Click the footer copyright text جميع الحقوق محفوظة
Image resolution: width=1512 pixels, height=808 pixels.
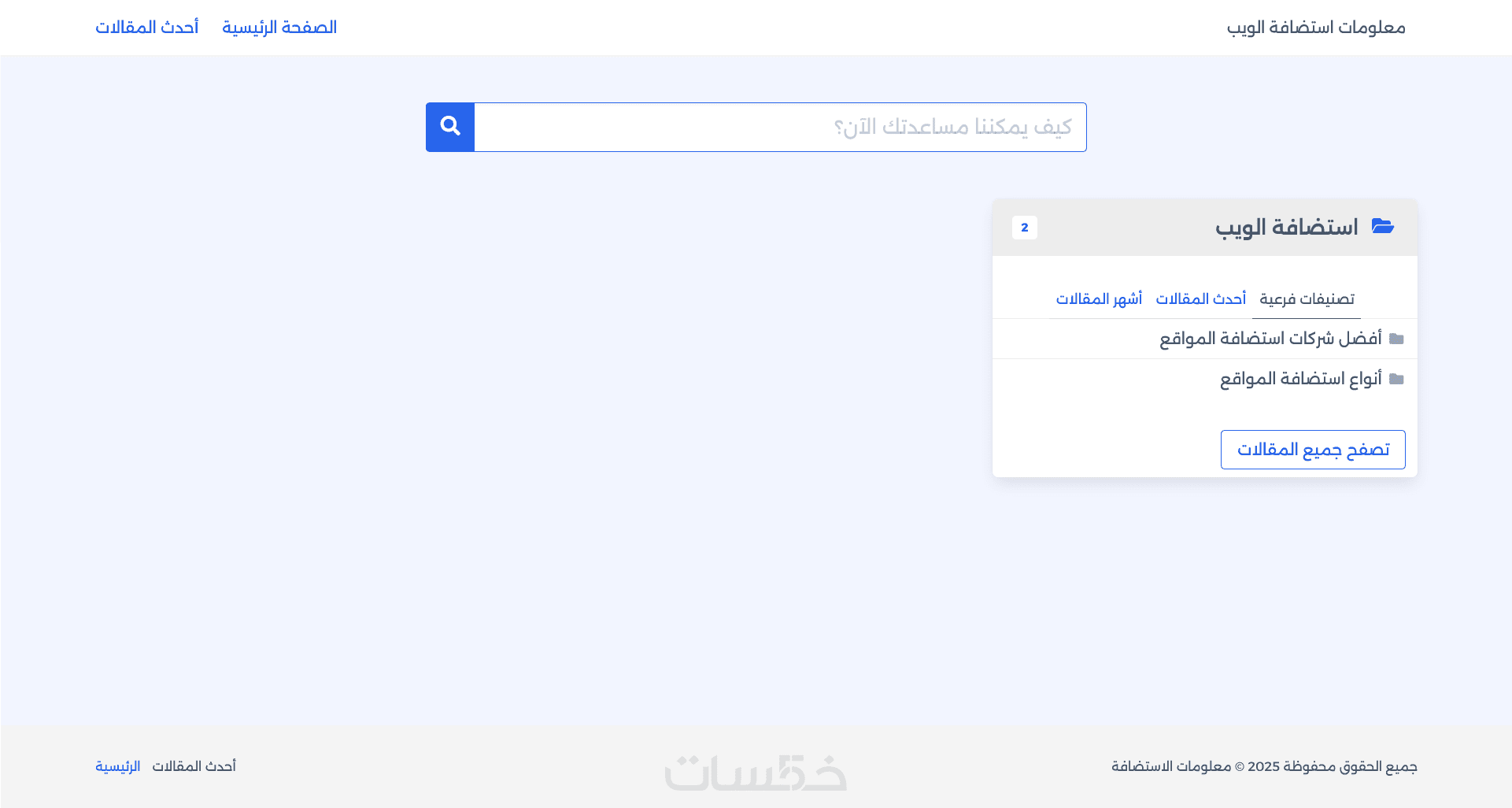(1264, 766)
